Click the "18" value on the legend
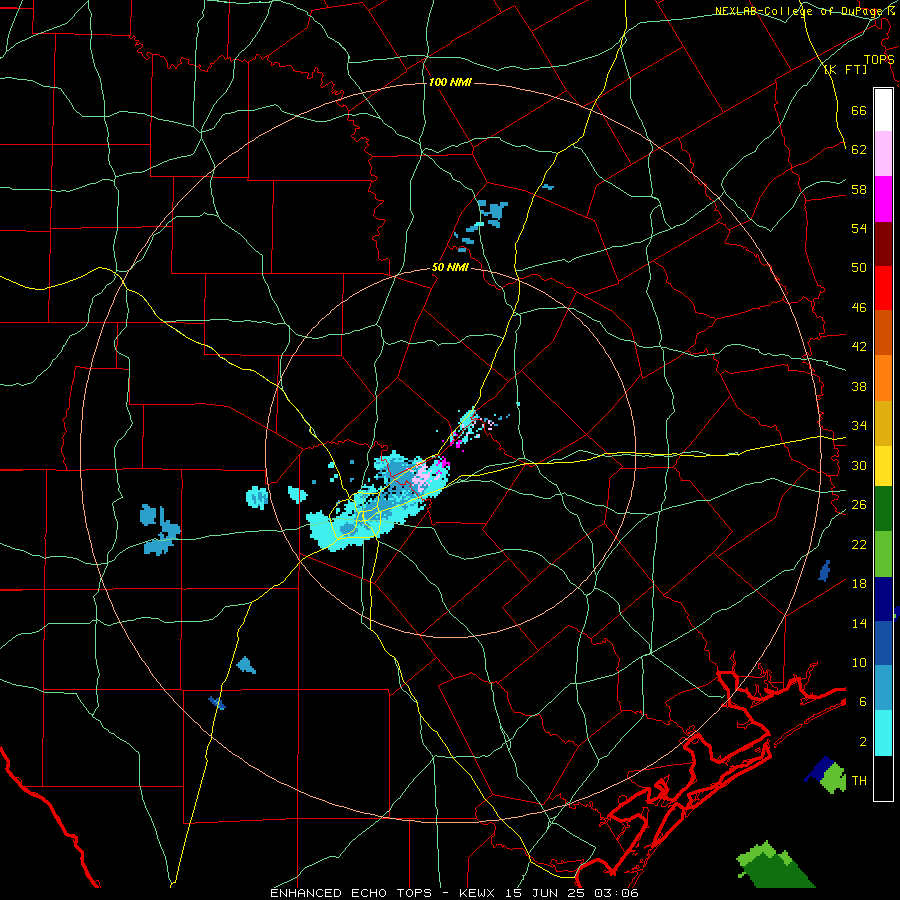 pyautogui.click(x=859, y=584)
